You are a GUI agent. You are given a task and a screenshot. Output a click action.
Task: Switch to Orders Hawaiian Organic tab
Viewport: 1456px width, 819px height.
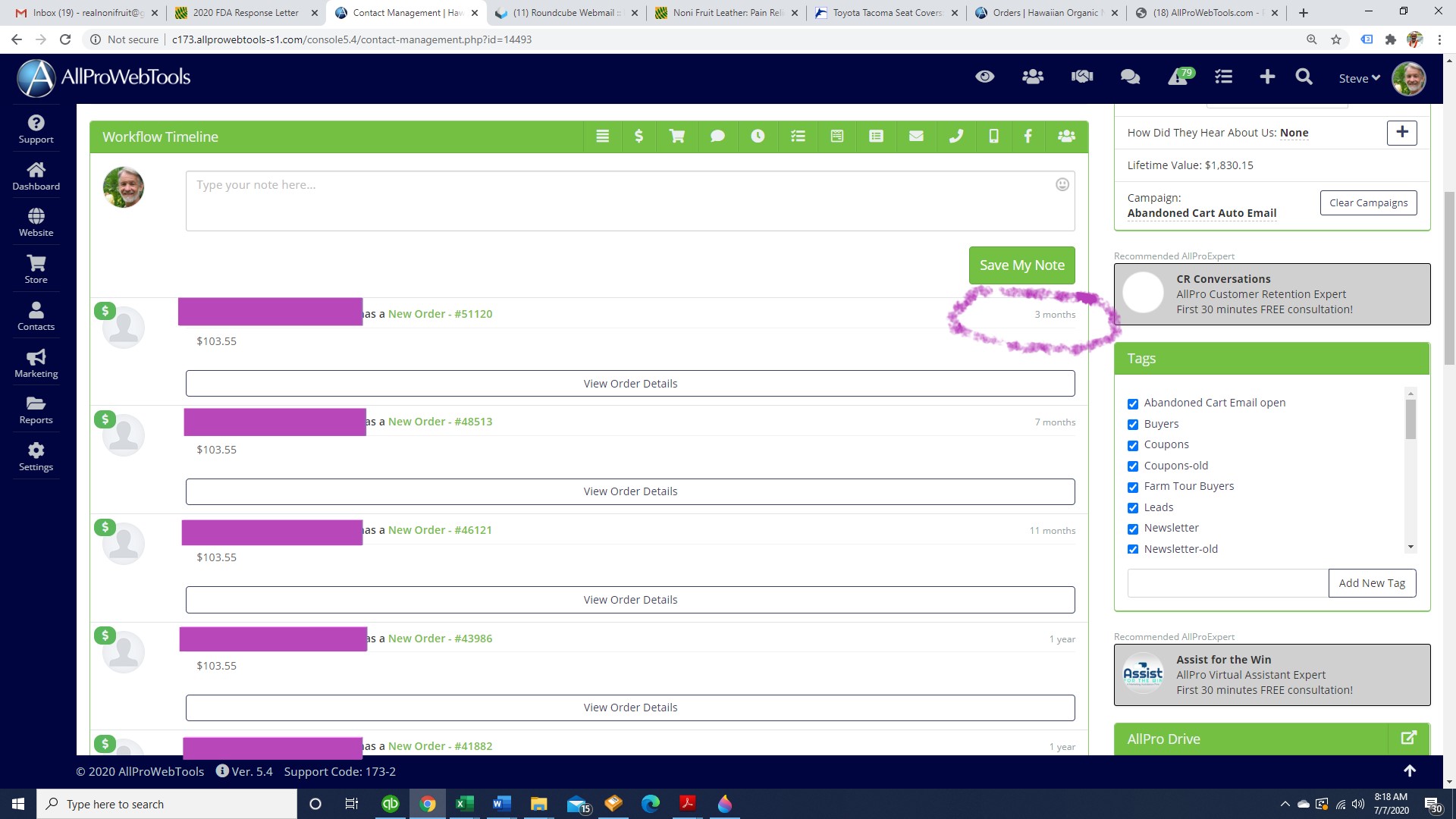(1046, 13)
